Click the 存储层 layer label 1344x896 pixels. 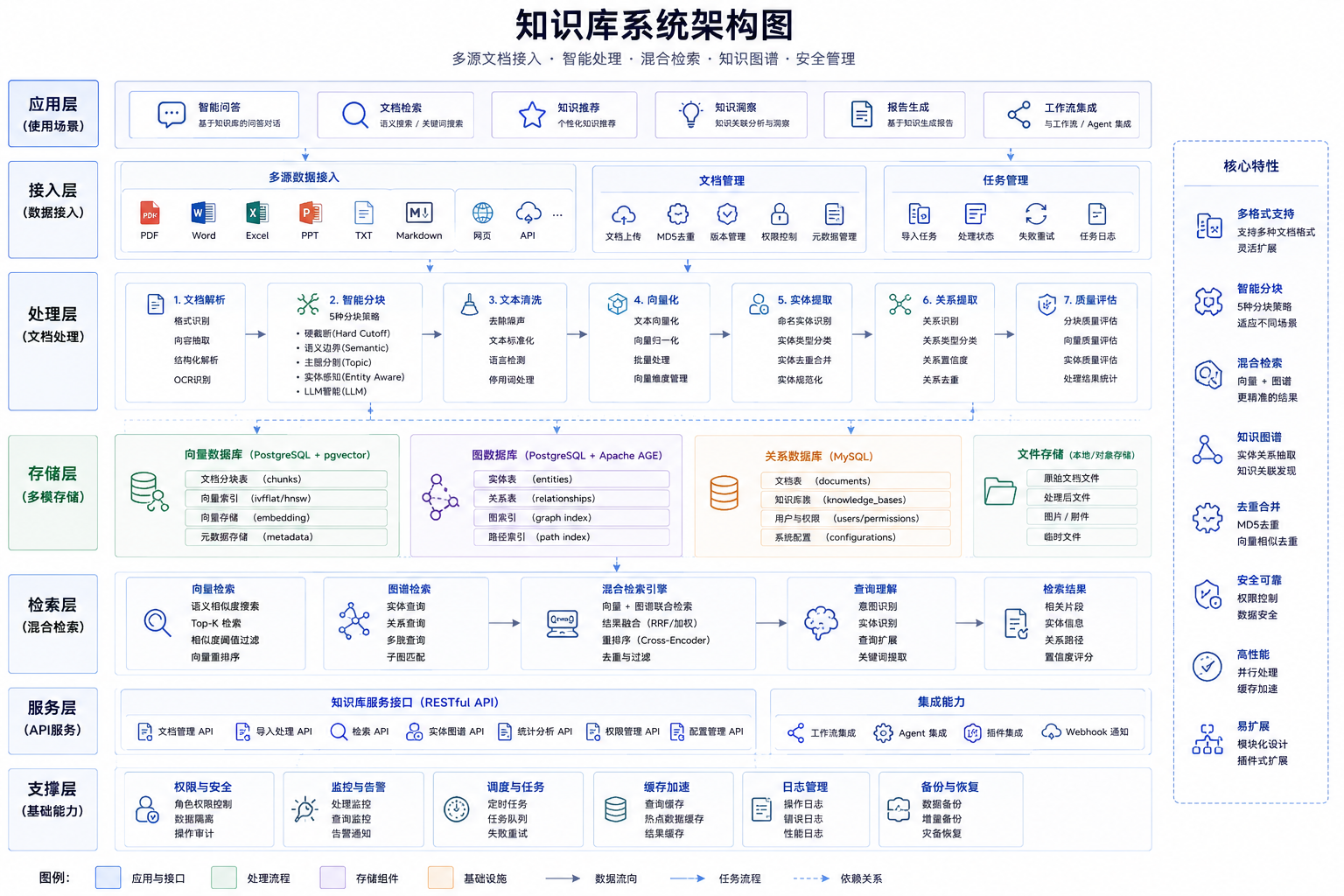tap(53, 493)
